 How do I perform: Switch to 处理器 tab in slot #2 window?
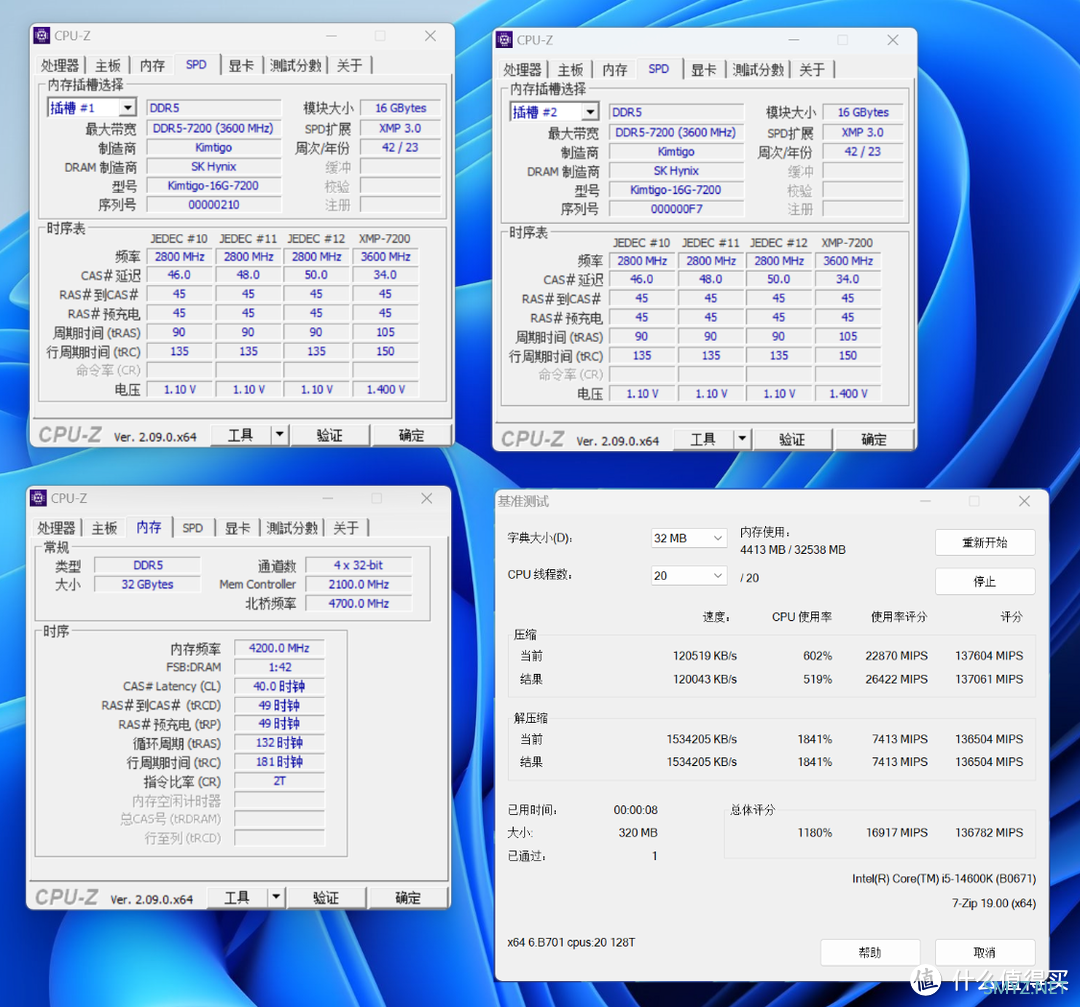pos(523,70)
